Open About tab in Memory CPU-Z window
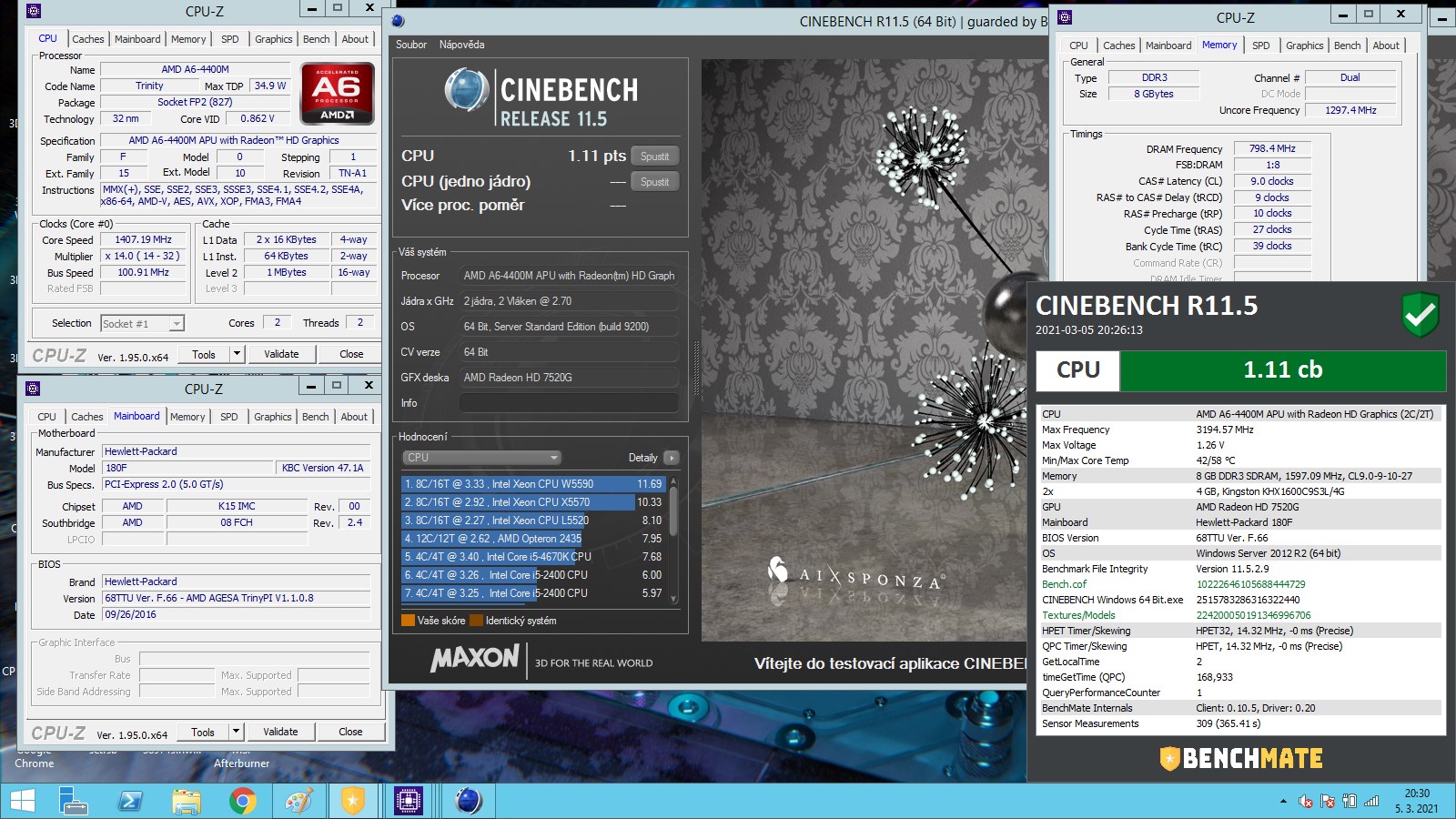The width and height of the screenshot is (1456, 819). (x=1386, y=45)
